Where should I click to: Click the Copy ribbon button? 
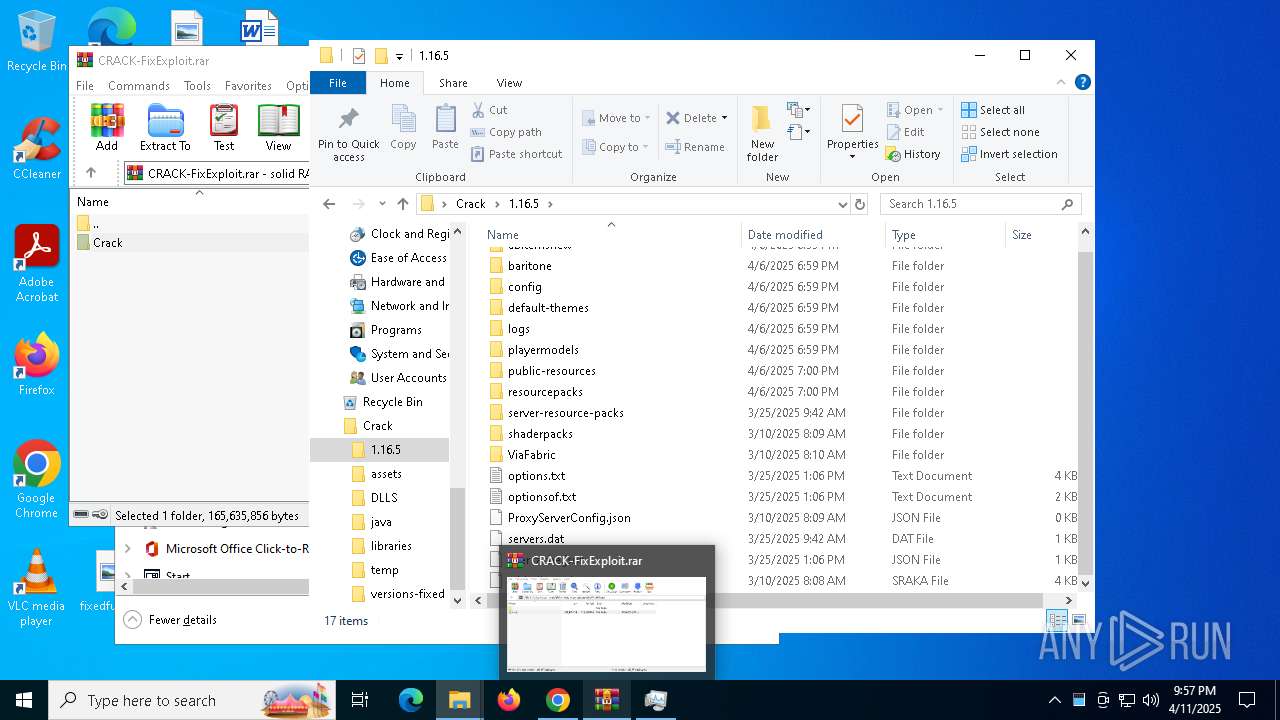(403, 127)
